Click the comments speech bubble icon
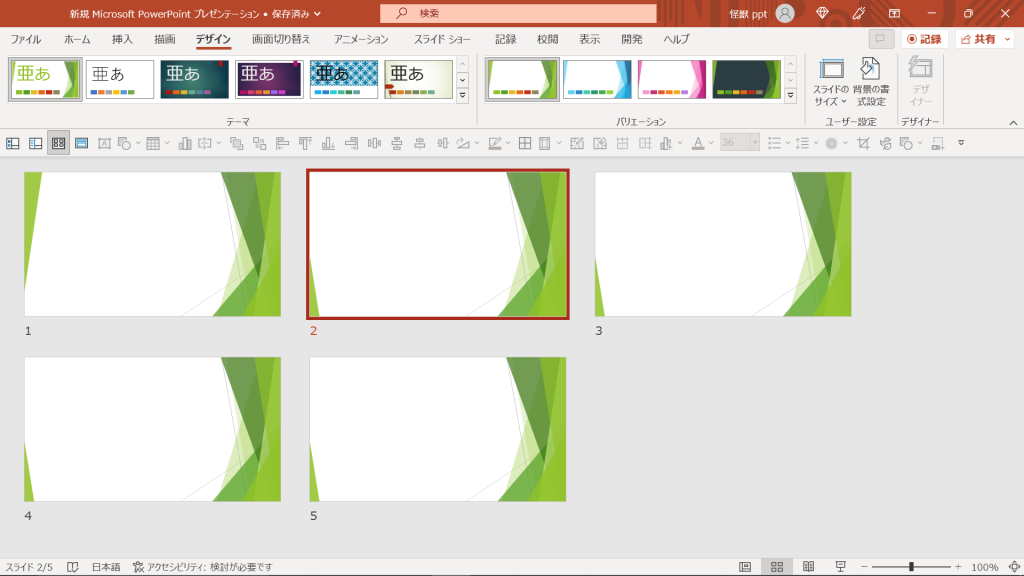 tap(881, 39)
